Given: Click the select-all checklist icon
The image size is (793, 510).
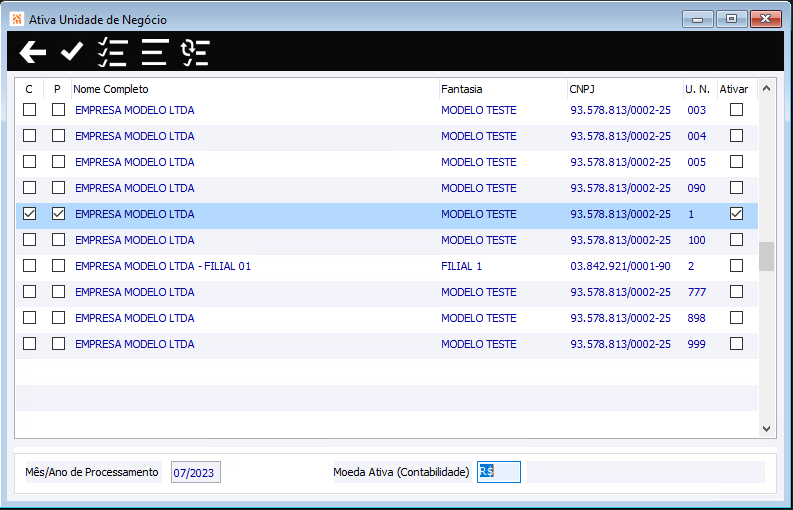Looking at the screenshot, I should [x=112, y=52].
